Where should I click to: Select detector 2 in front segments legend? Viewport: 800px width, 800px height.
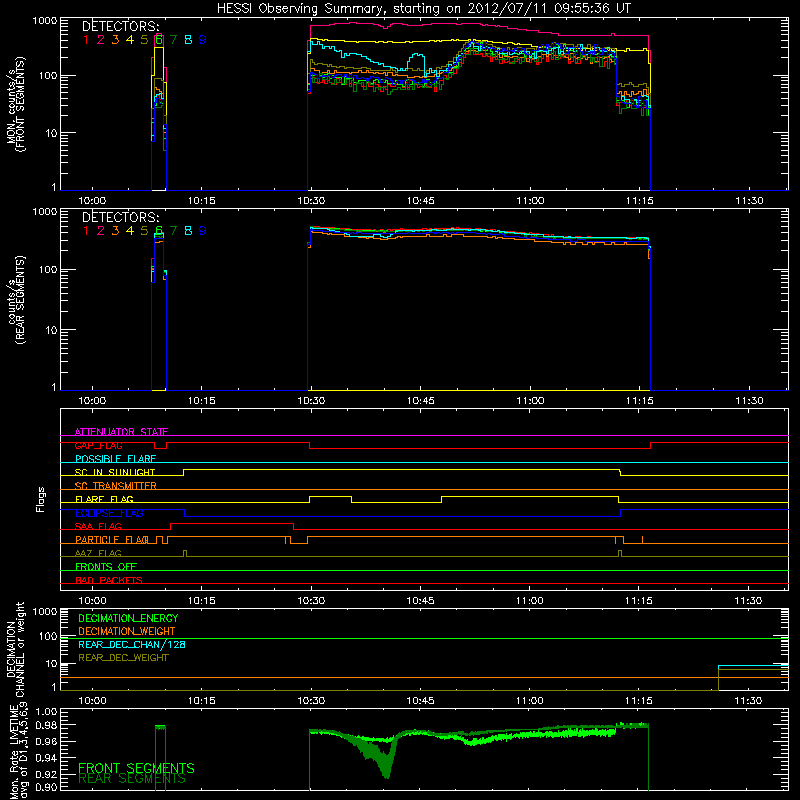pyautogui.click(x=101, y=40)
